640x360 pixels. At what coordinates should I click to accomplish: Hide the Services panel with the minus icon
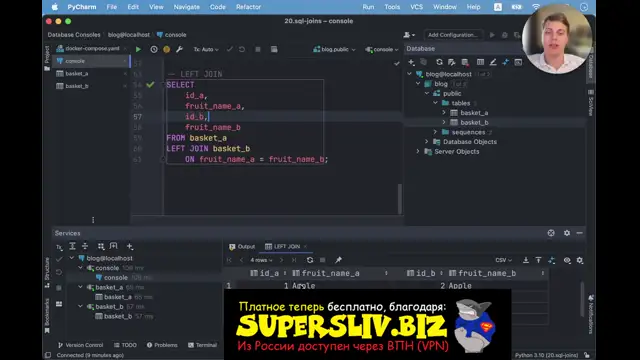pyautogui.click(x=579, y=233)
